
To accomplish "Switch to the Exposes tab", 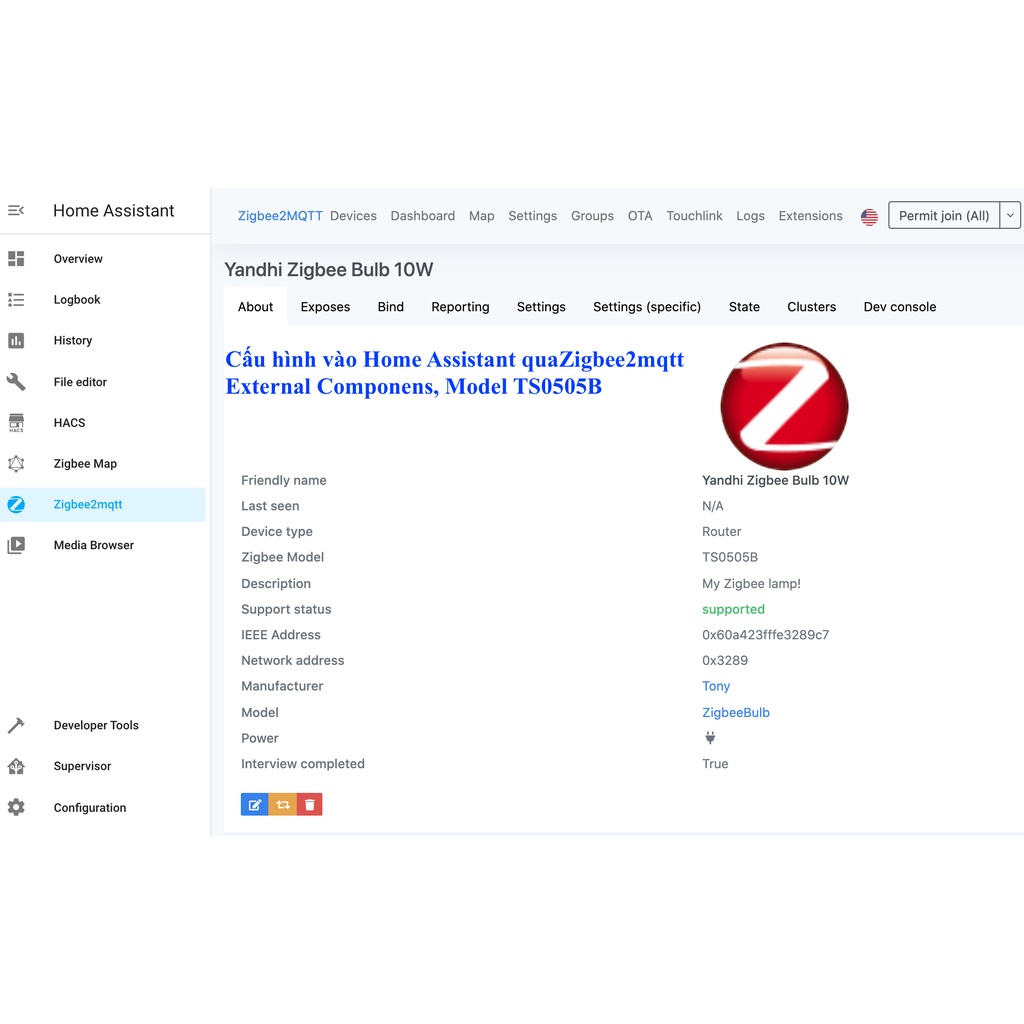I will [x=325, y=307].
